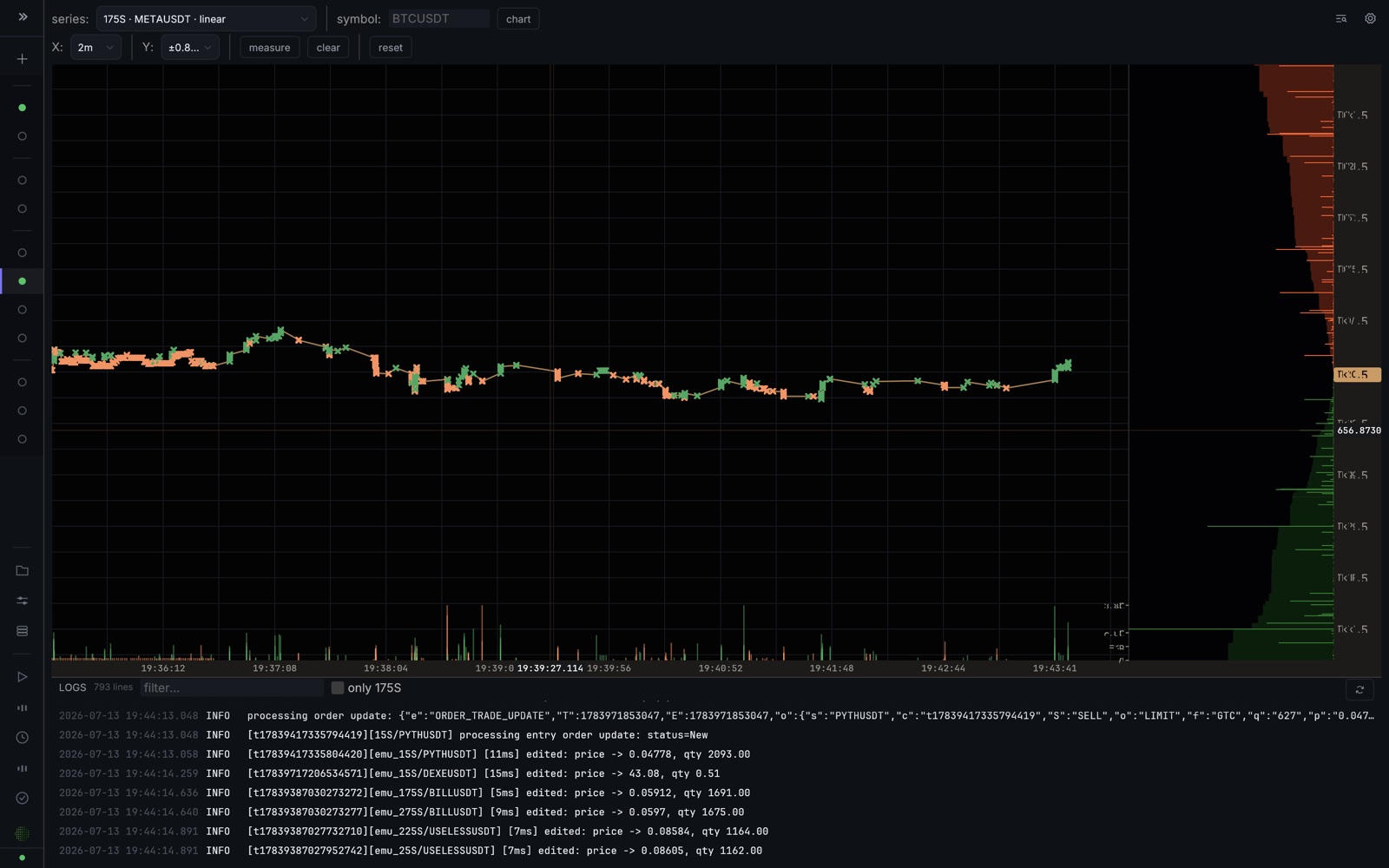The height and width of the screenshot is (868, 1389).
Task: Click the play triangle icon in sidebar
Action: [23, 677]
